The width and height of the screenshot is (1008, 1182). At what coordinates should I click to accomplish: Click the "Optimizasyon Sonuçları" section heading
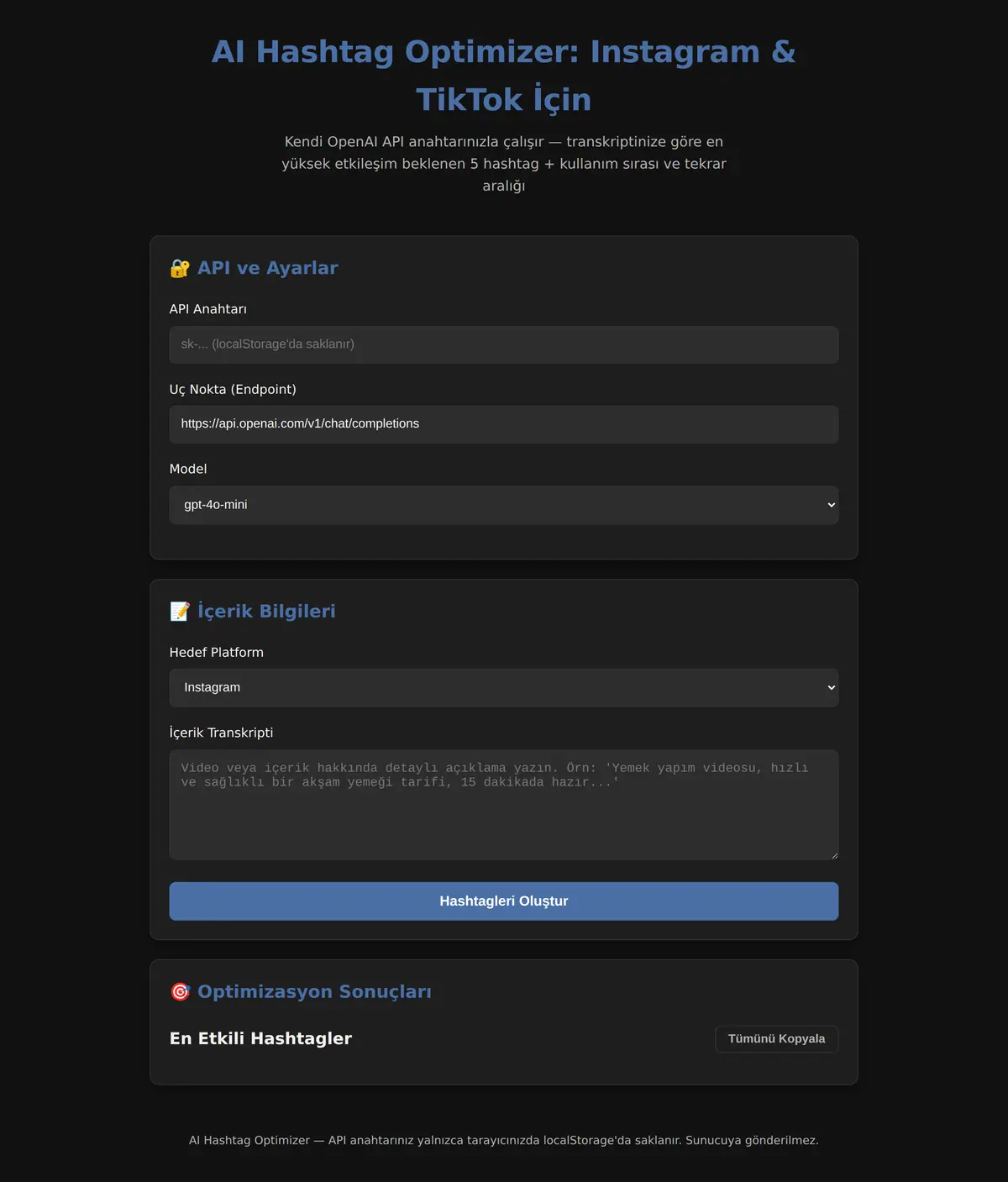click(x=314, y=991)
